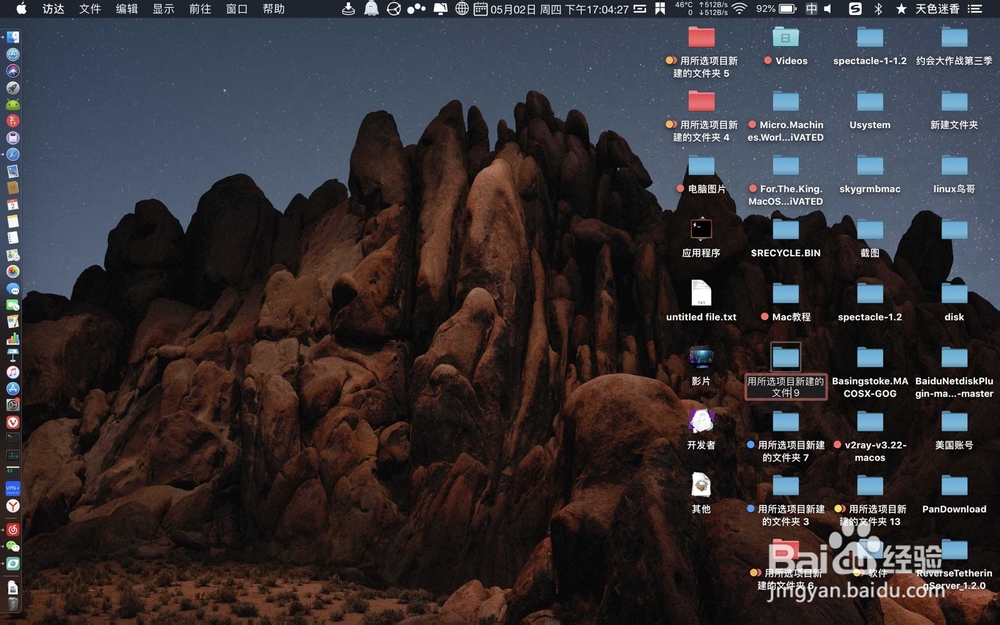Switch the 中 input method indicator
Viewport: 1000px width, 625px height.
tap(811, 9)
